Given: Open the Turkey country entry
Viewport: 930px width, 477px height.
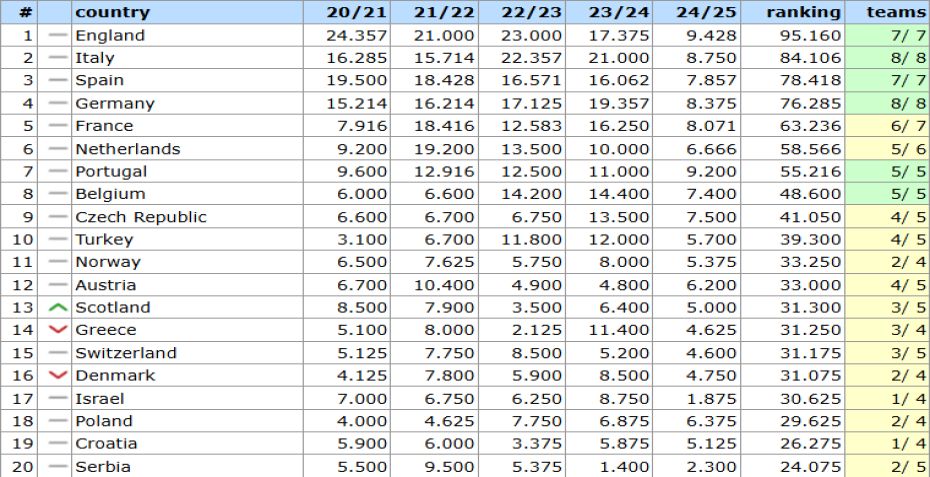Looking at the screenshot, I should tap(104, 240).
